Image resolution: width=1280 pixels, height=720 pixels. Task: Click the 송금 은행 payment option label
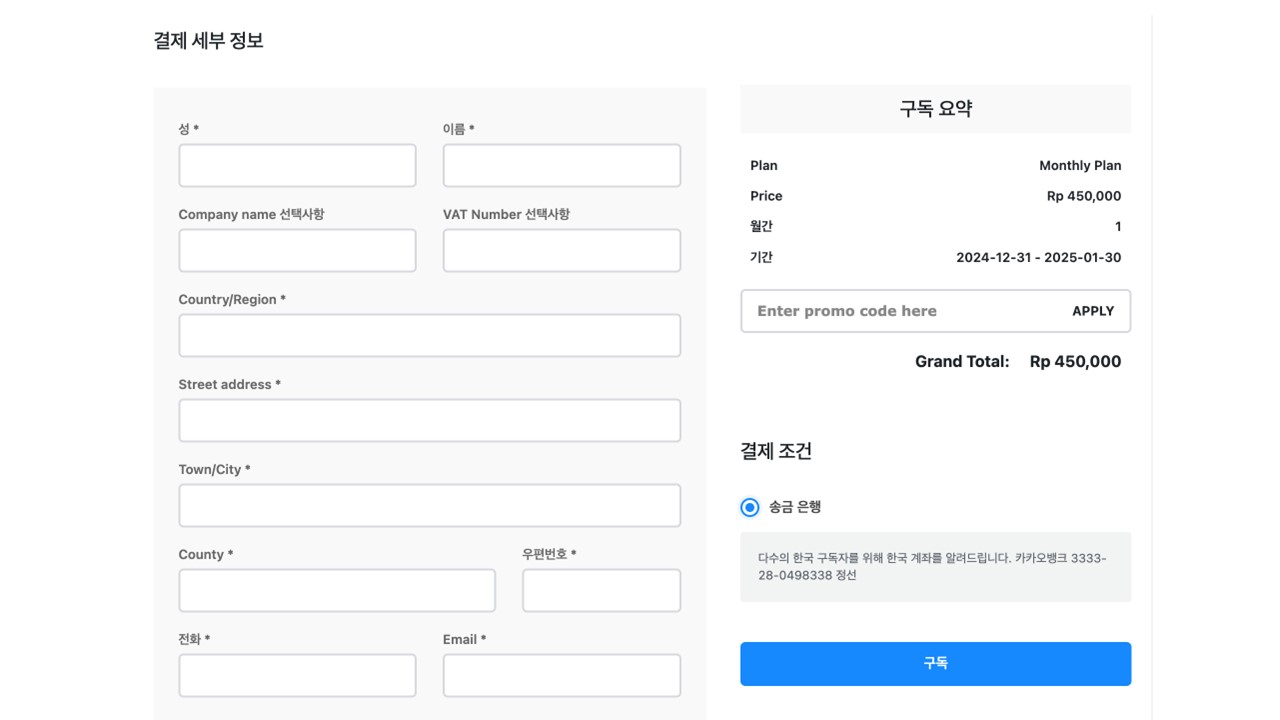(795, 507)
